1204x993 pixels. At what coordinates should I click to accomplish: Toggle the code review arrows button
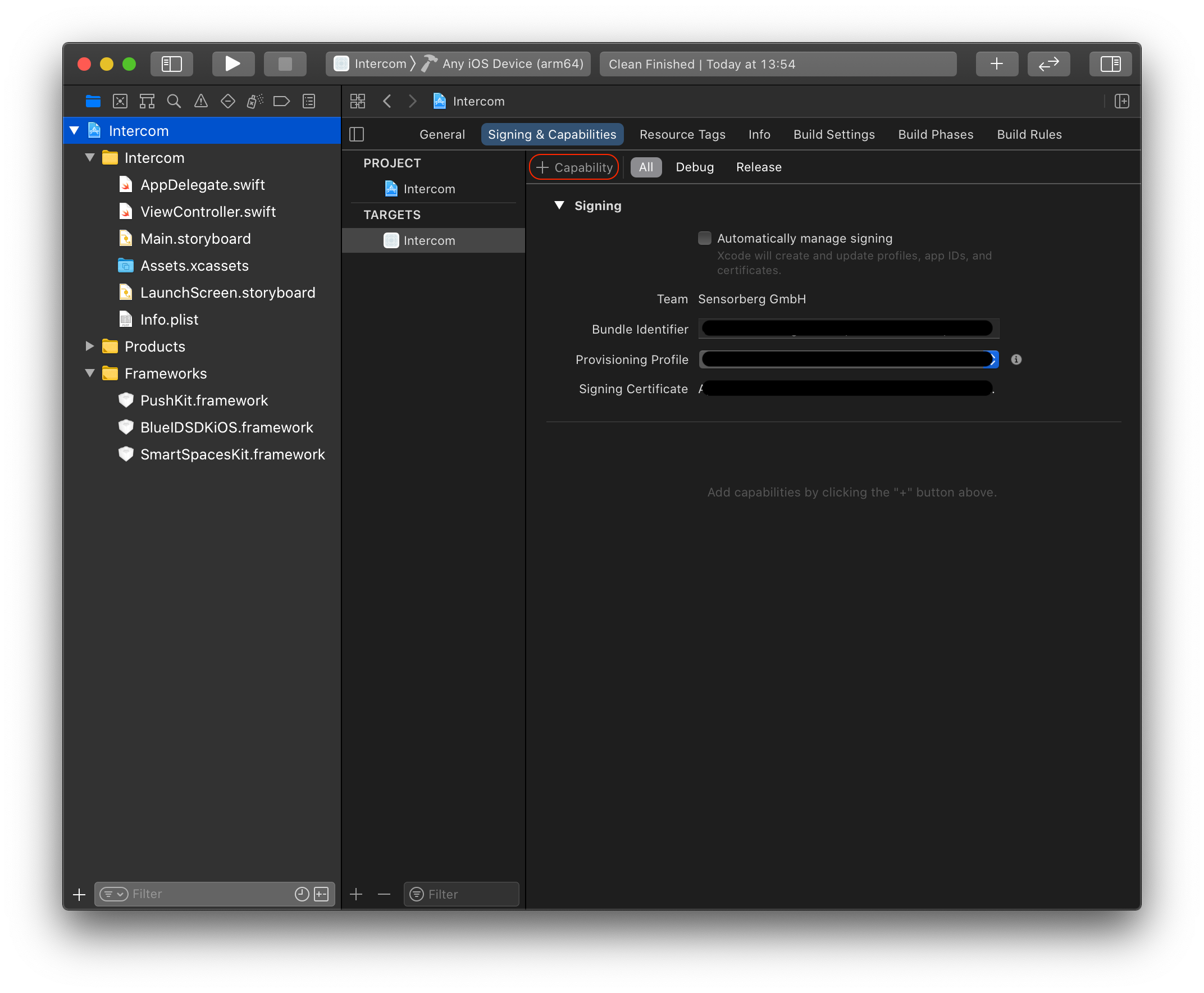[x=1048, y=63]
